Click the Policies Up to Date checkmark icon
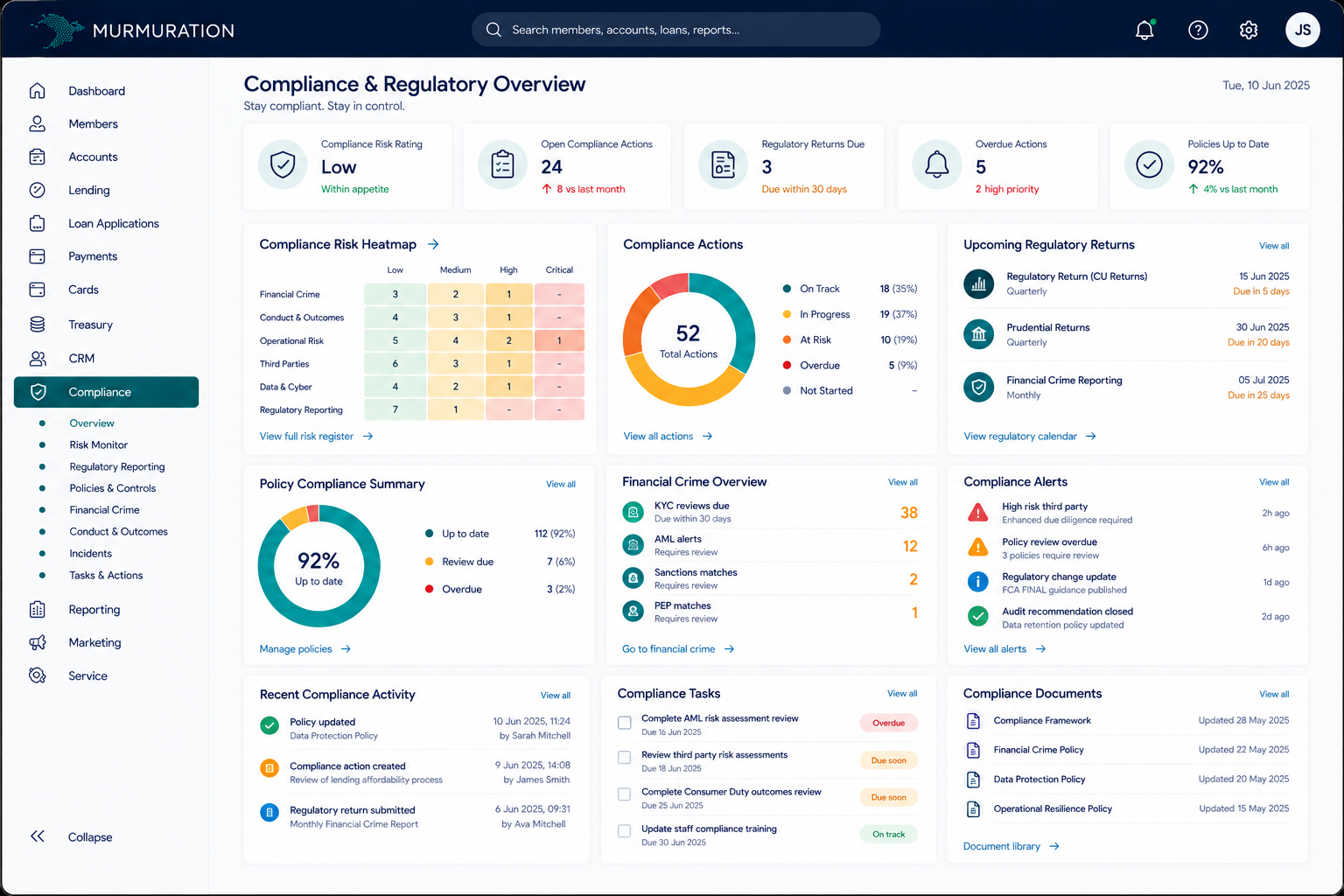Image resolution: width=1344 pixels, height=896 pixels. click(x=1149, y=164)
